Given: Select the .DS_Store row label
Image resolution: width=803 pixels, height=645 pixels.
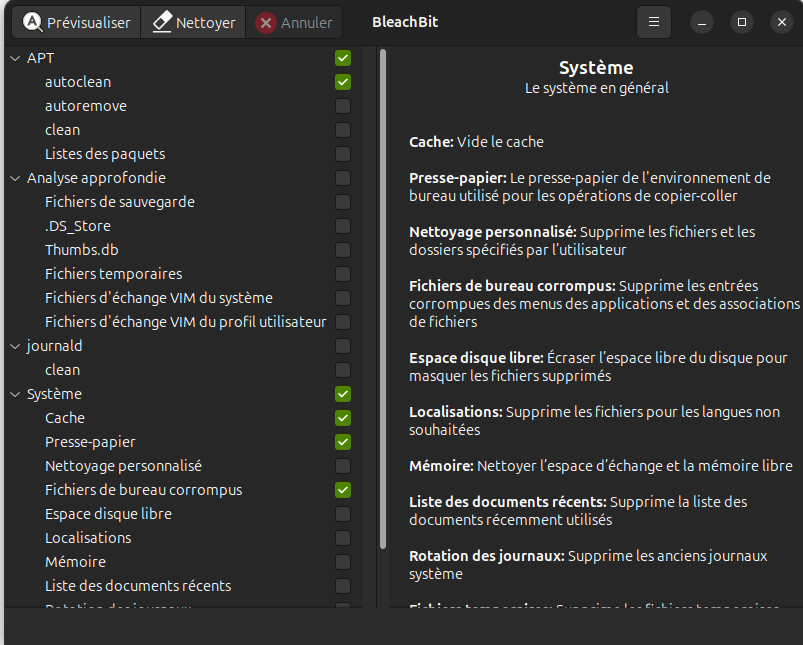Looking at the screenshot, I should pos(78,226).
